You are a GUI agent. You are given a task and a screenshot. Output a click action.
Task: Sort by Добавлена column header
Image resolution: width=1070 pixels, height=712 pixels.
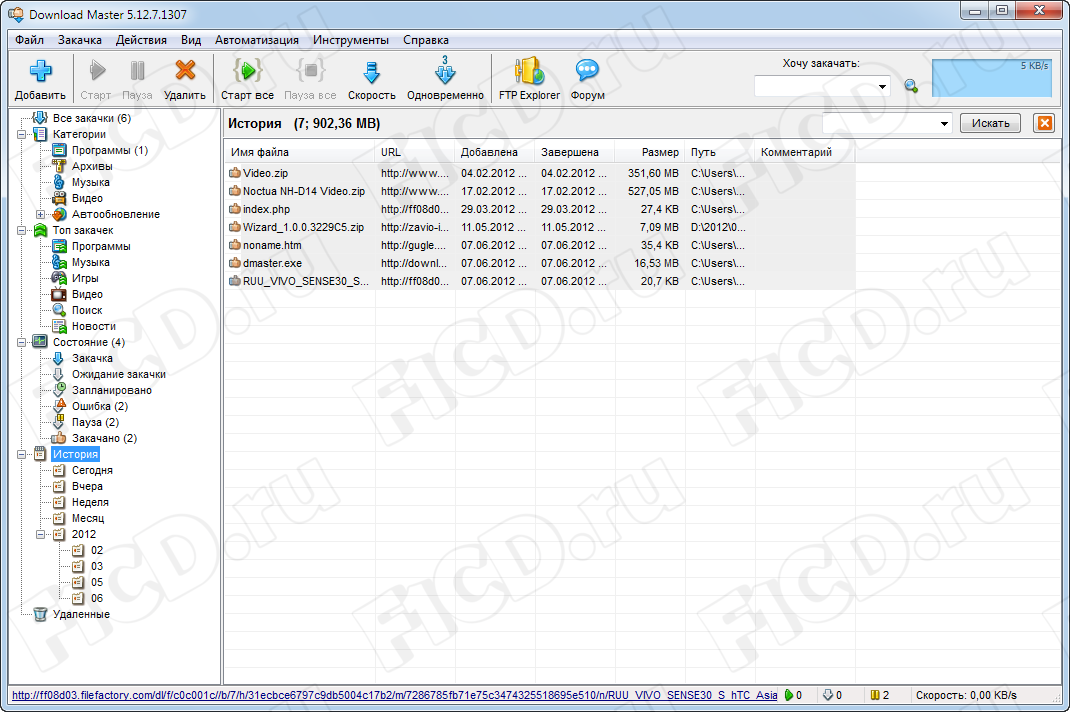[x=495, y=152]
